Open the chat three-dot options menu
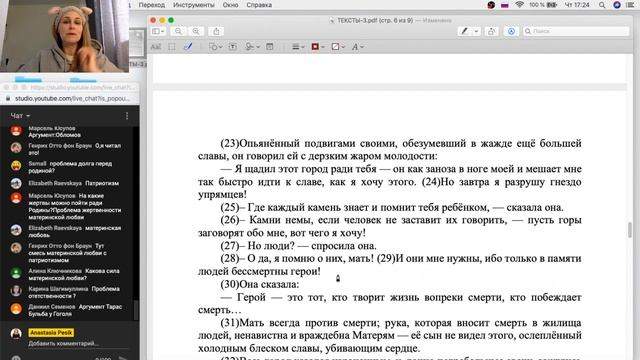Image resolution: width=640 pixels, height=360 pixels. (x=127, y=116)
